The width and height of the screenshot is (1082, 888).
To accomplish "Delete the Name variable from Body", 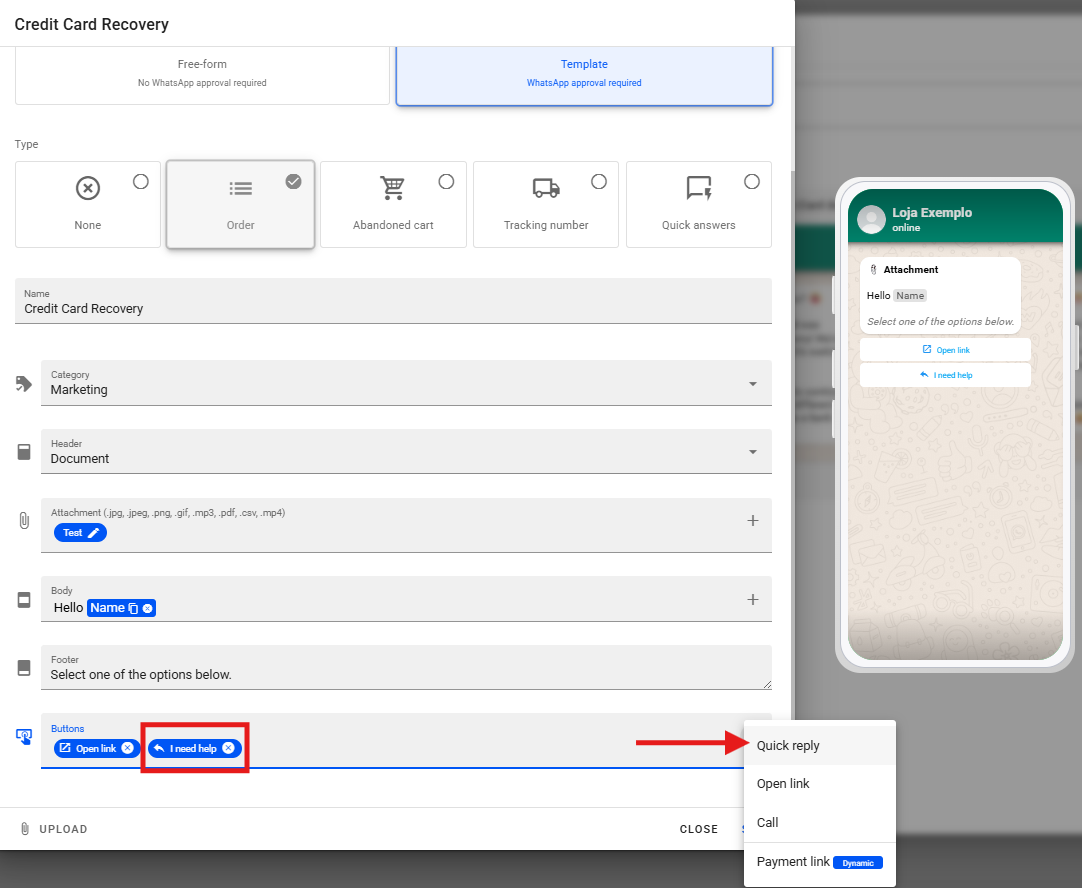I will pyautogui.click(x=148, y=608).
